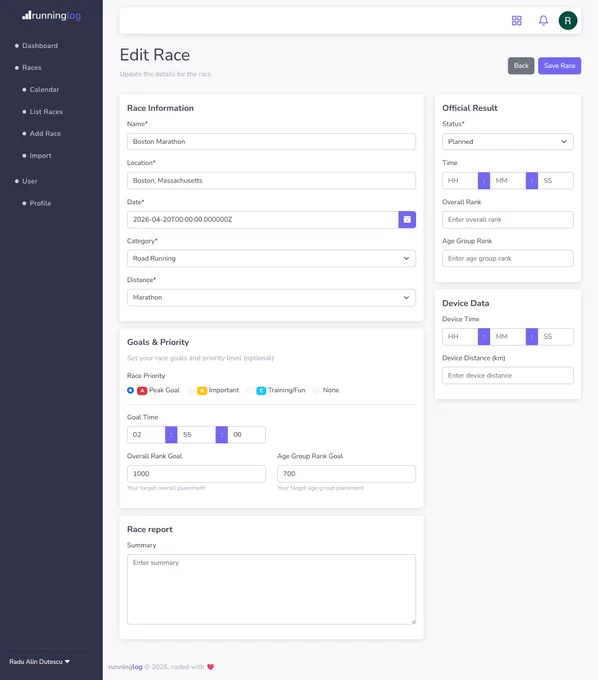Open the date picker calendar icon
Screen dimensions: 598x680
407,219
